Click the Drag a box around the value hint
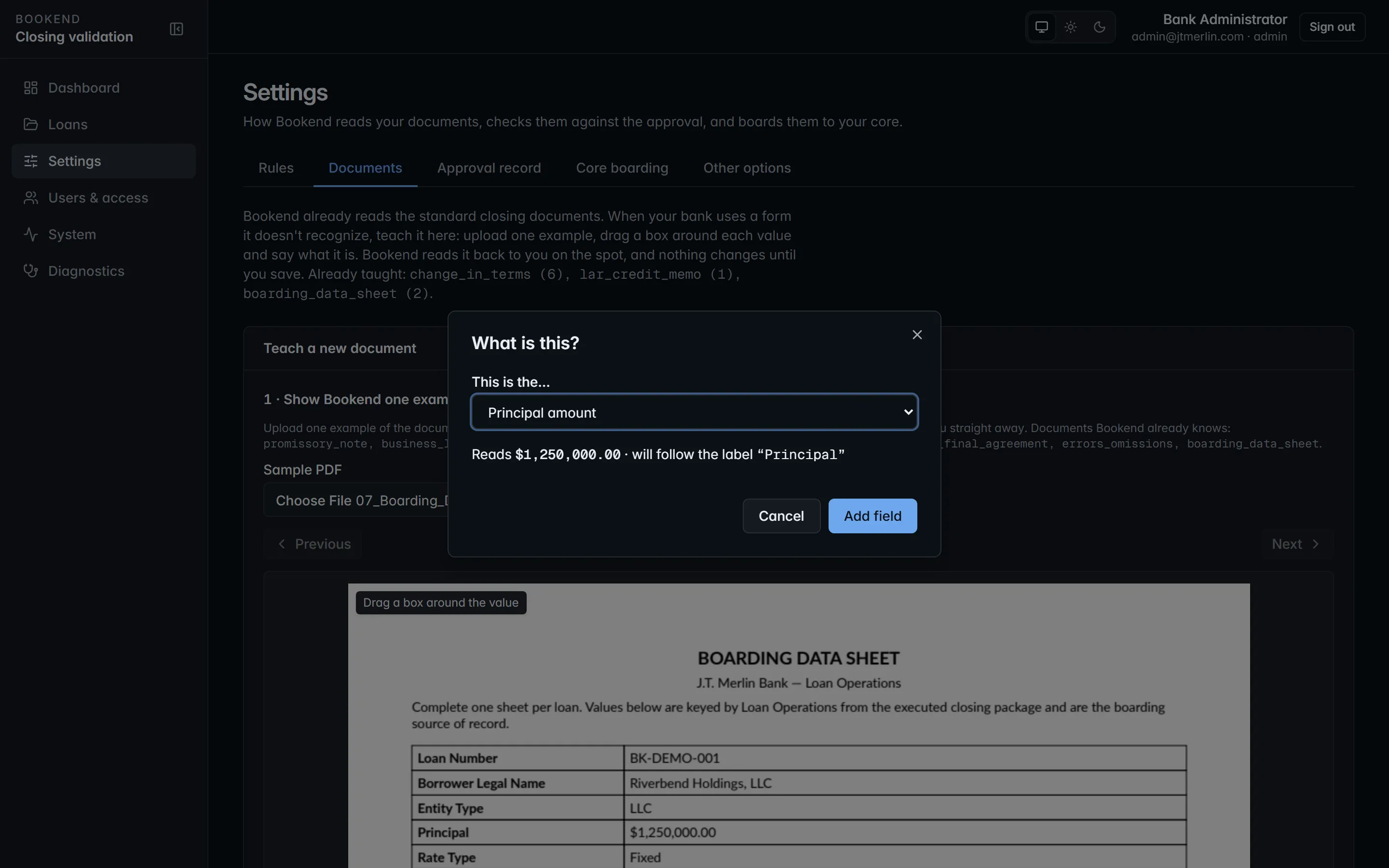The height and width of the screenshot is (868, 1389). [x=441, y=603]
